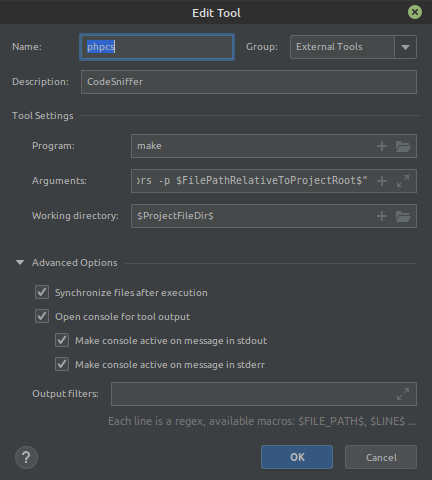Viewport: 432px width, 480px height.
Task: Confirm with the OK button
Action: (297, 457)
